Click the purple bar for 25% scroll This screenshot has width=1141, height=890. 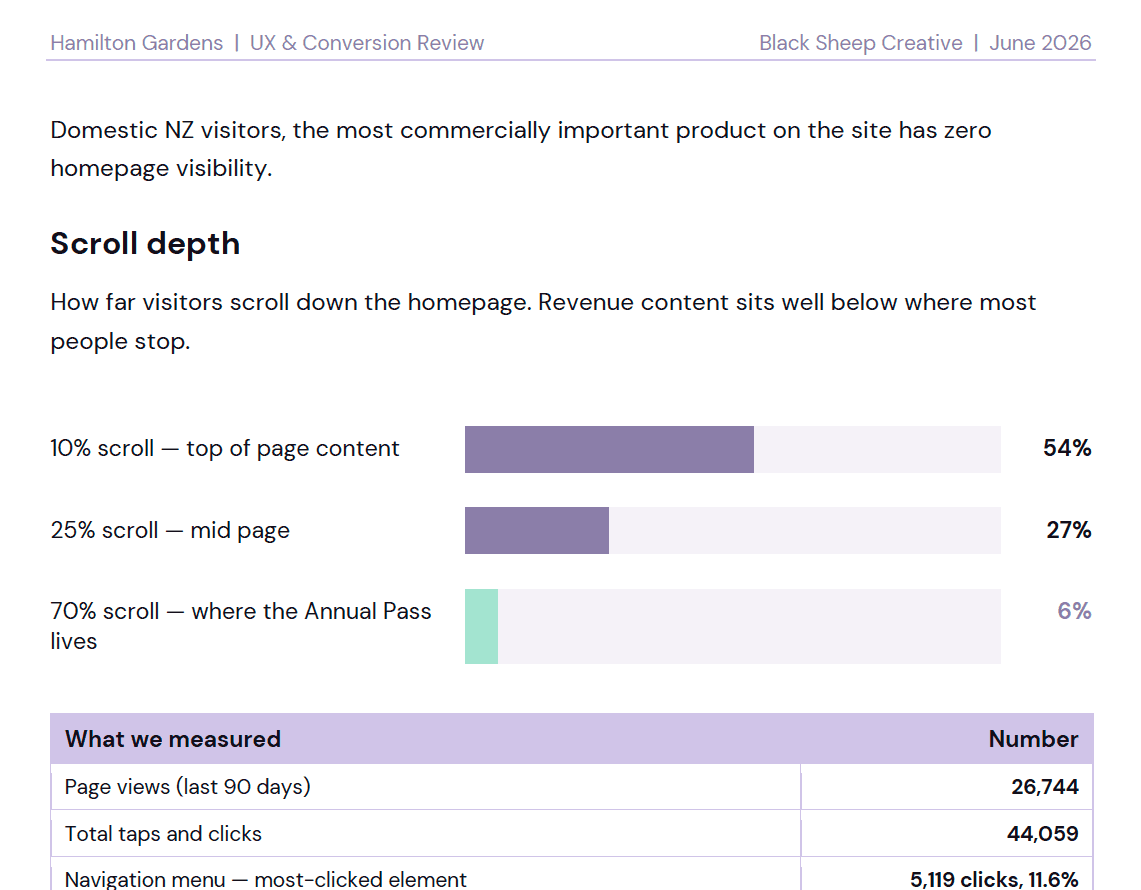pos(537,531)
